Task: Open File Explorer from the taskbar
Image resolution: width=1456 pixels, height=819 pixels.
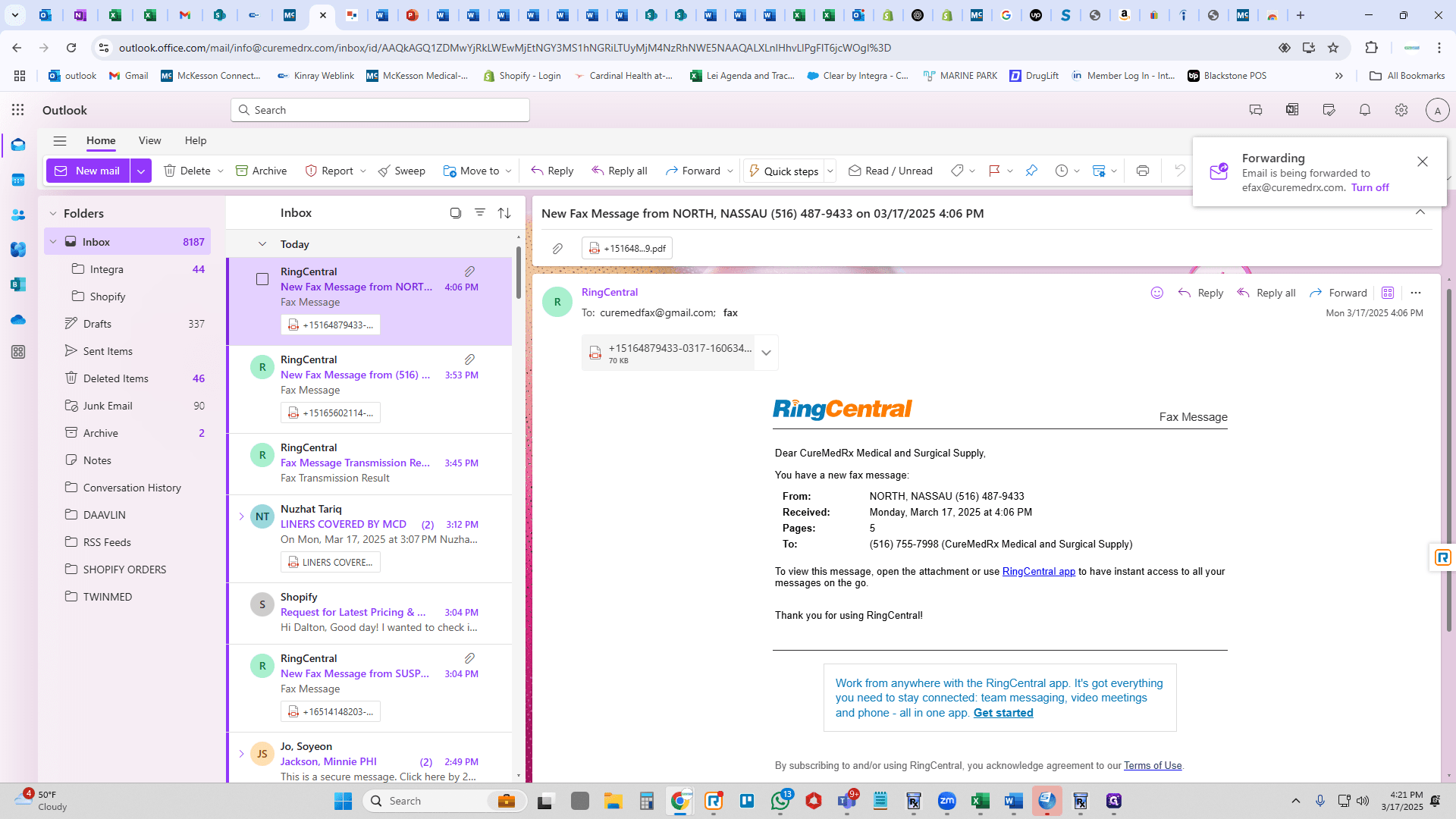Action: coord(613,801)
